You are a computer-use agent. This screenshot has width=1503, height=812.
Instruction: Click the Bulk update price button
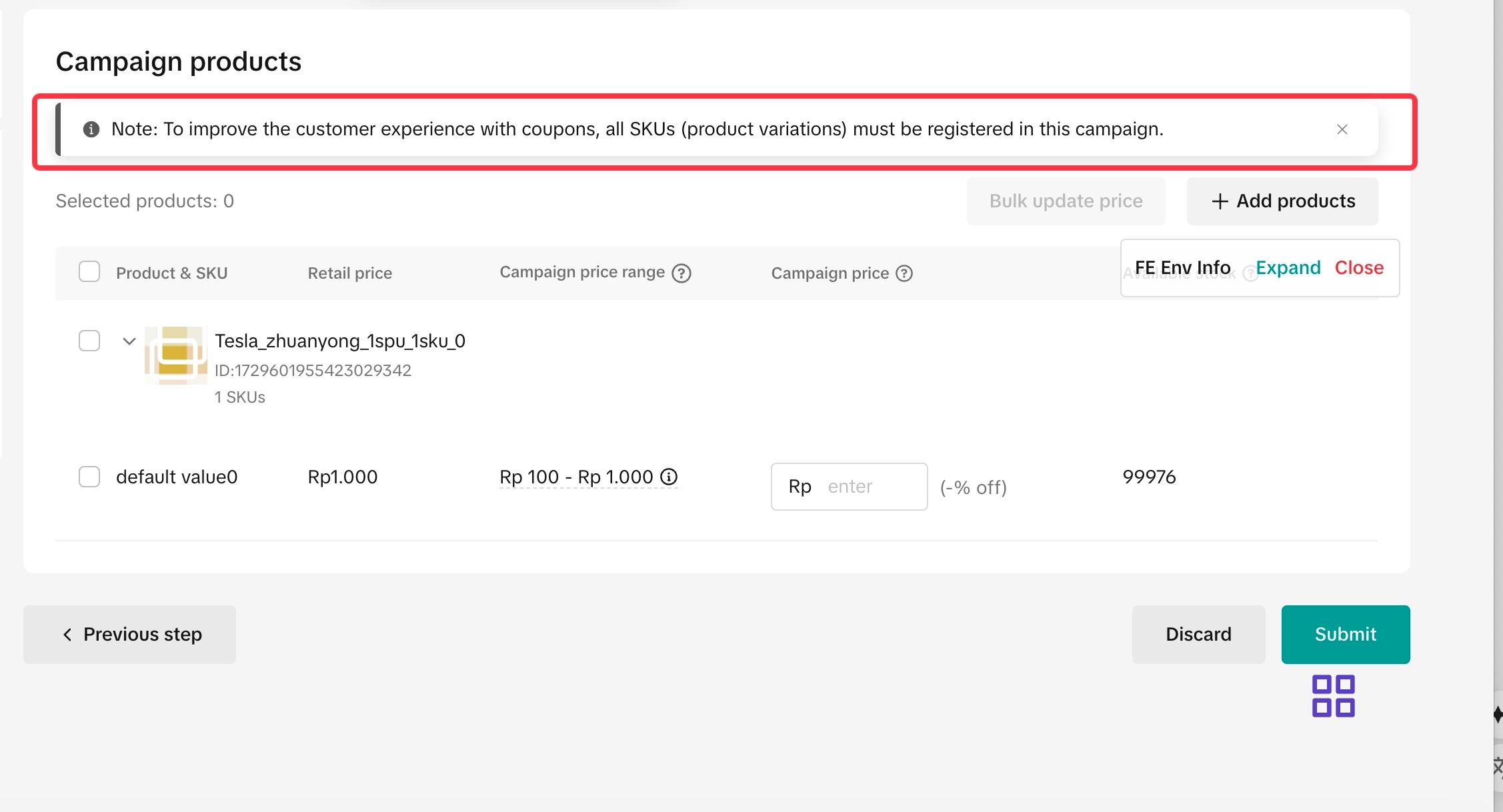[1066, 201]
